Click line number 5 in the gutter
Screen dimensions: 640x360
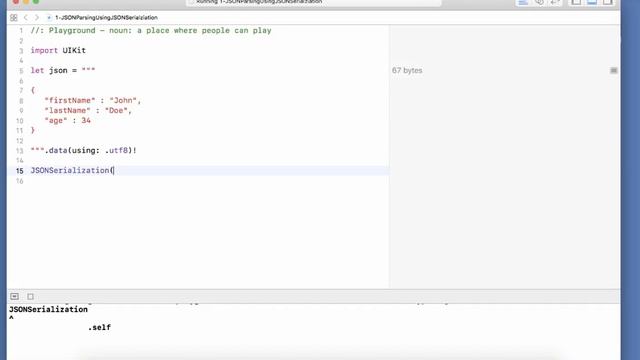click(x=21, y=71)
